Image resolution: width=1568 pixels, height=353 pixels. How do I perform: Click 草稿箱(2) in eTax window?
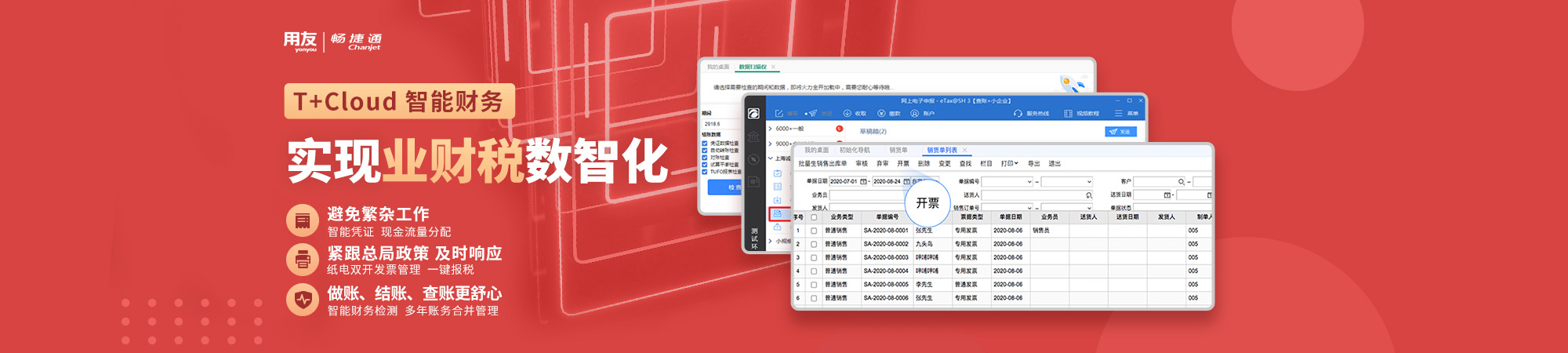[x=873, y=131]
